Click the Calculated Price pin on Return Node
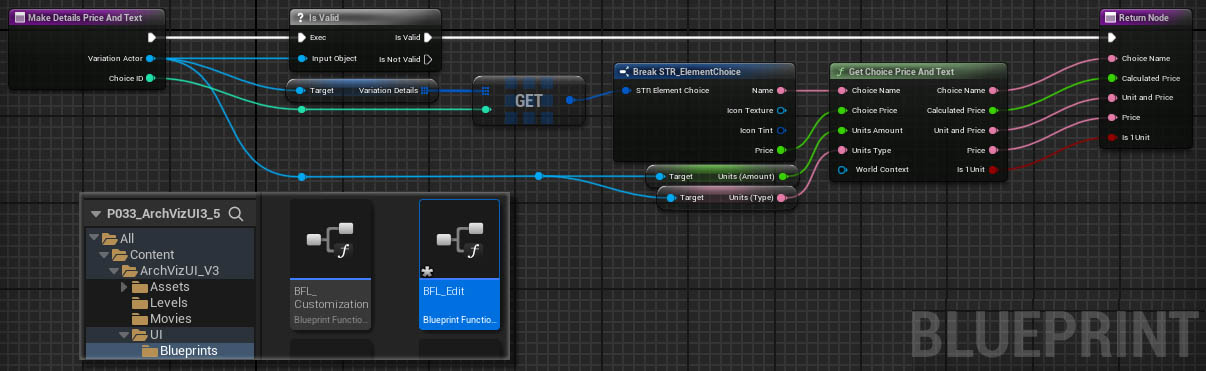This screenshot has width=1206, height=371. click(x=1112, y=78)
